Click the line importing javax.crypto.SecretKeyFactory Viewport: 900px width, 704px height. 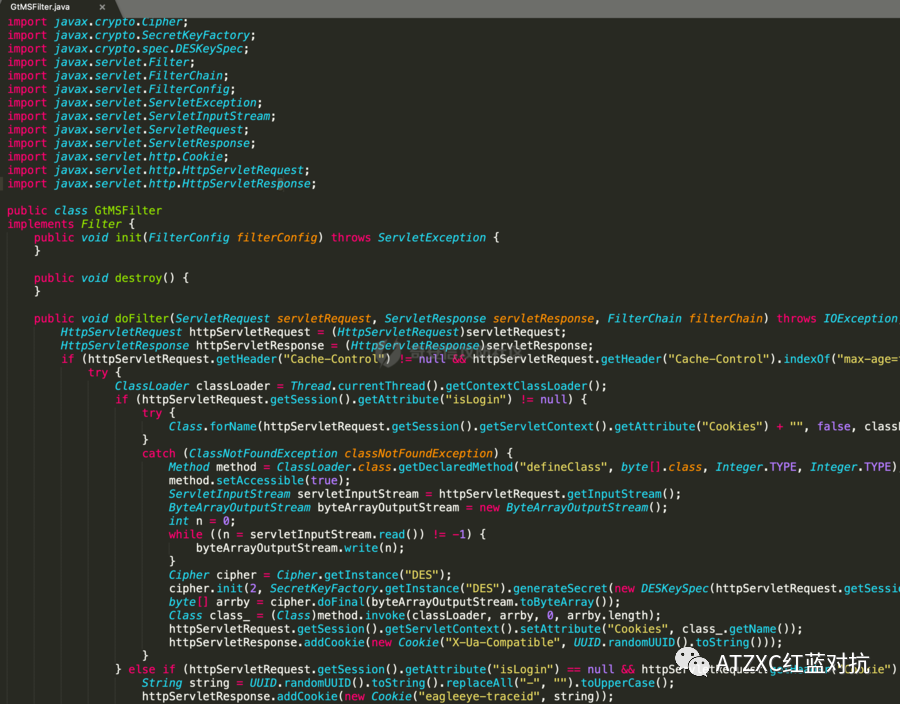click(131, 36)
